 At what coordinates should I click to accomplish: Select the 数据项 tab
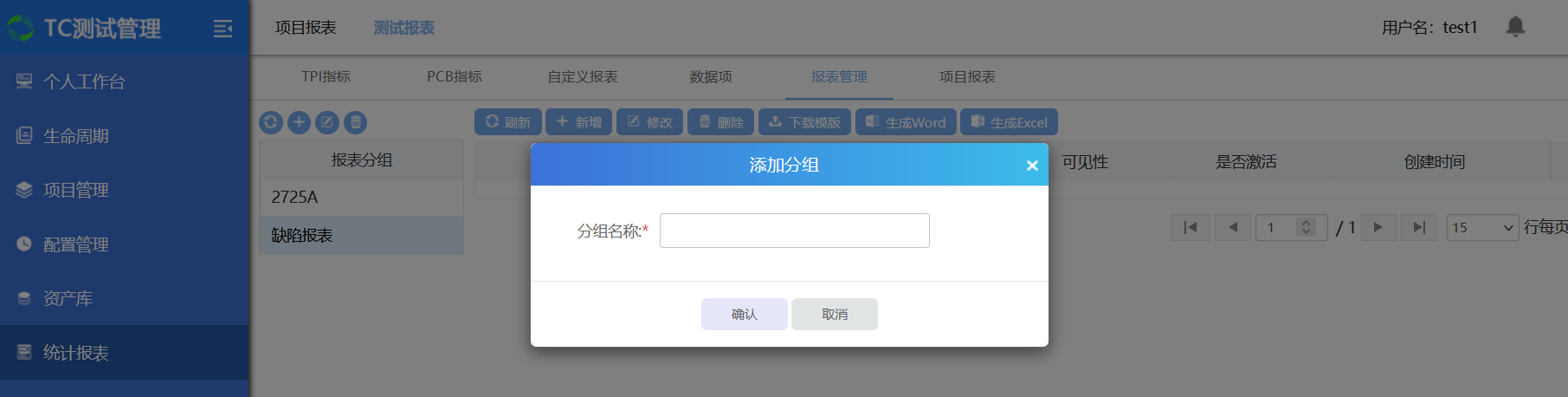coord(711,76)
